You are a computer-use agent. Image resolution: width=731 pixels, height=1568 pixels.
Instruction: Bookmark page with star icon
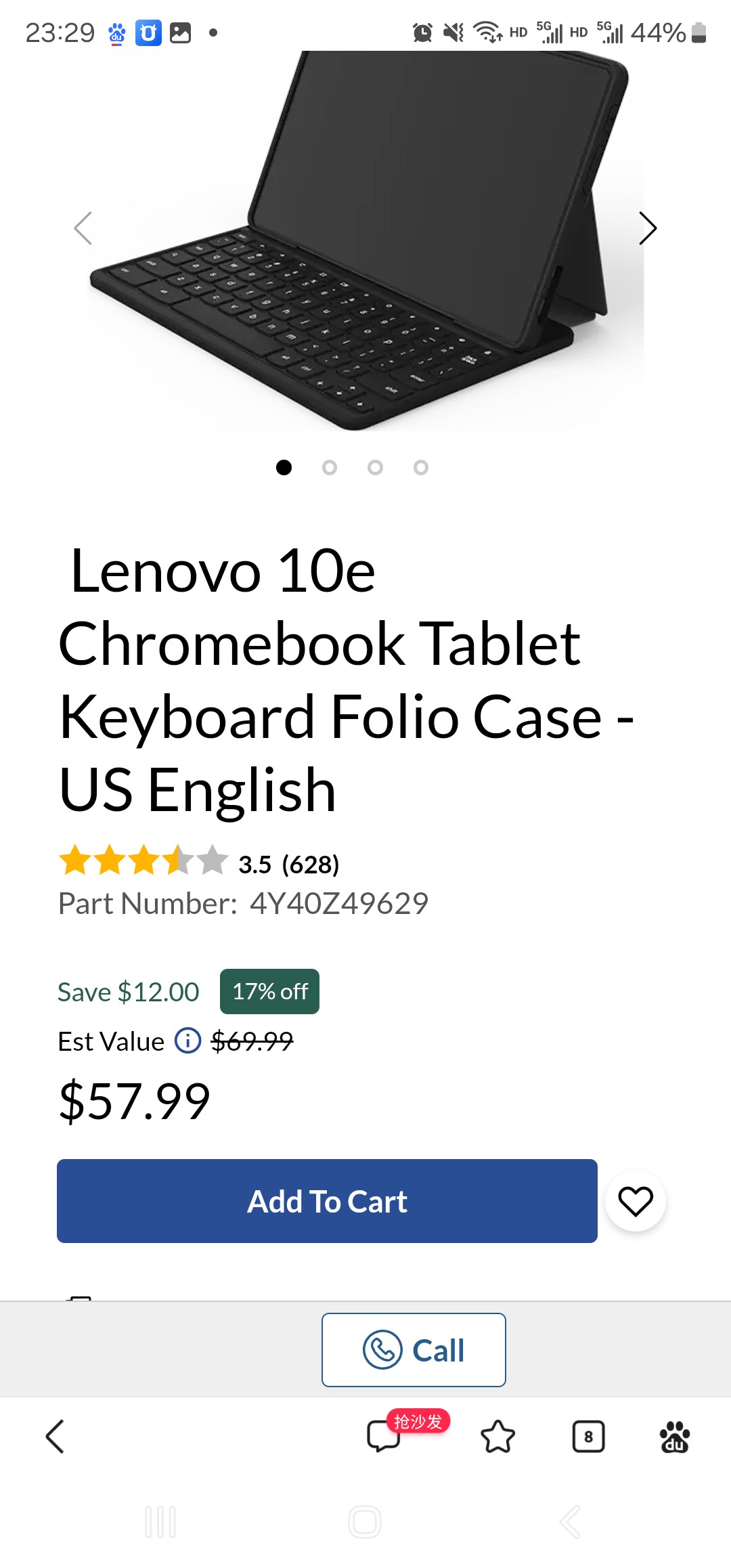(x=497, y=1437)
